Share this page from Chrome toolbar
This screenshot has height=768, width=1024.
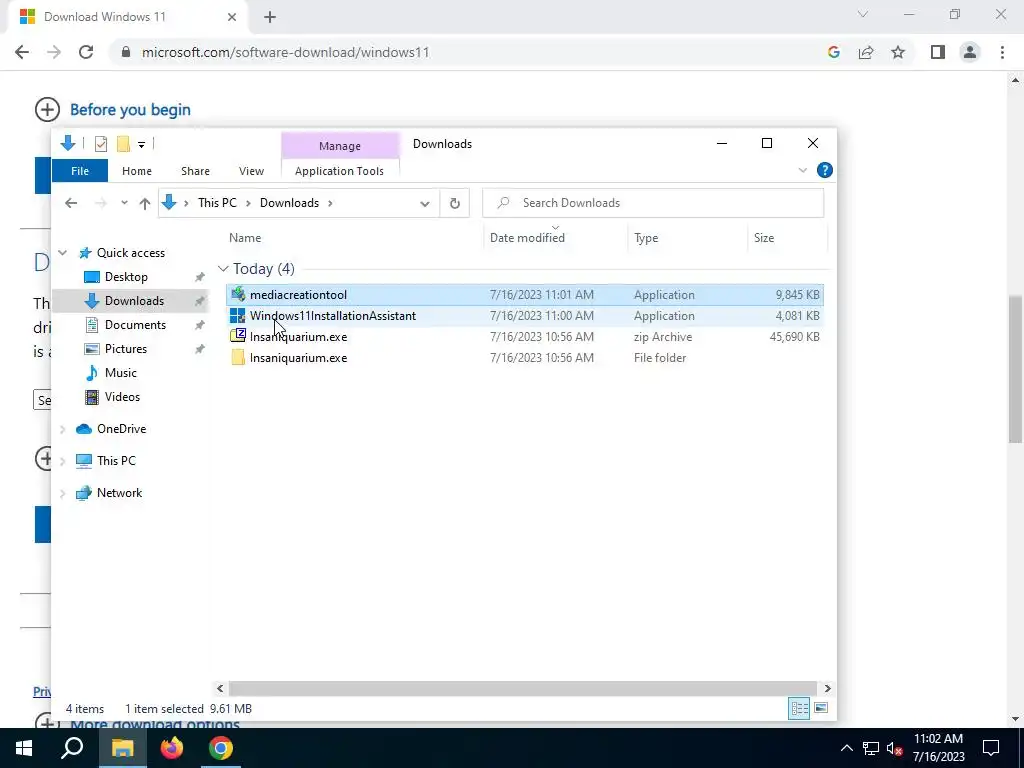pos(866,52)
